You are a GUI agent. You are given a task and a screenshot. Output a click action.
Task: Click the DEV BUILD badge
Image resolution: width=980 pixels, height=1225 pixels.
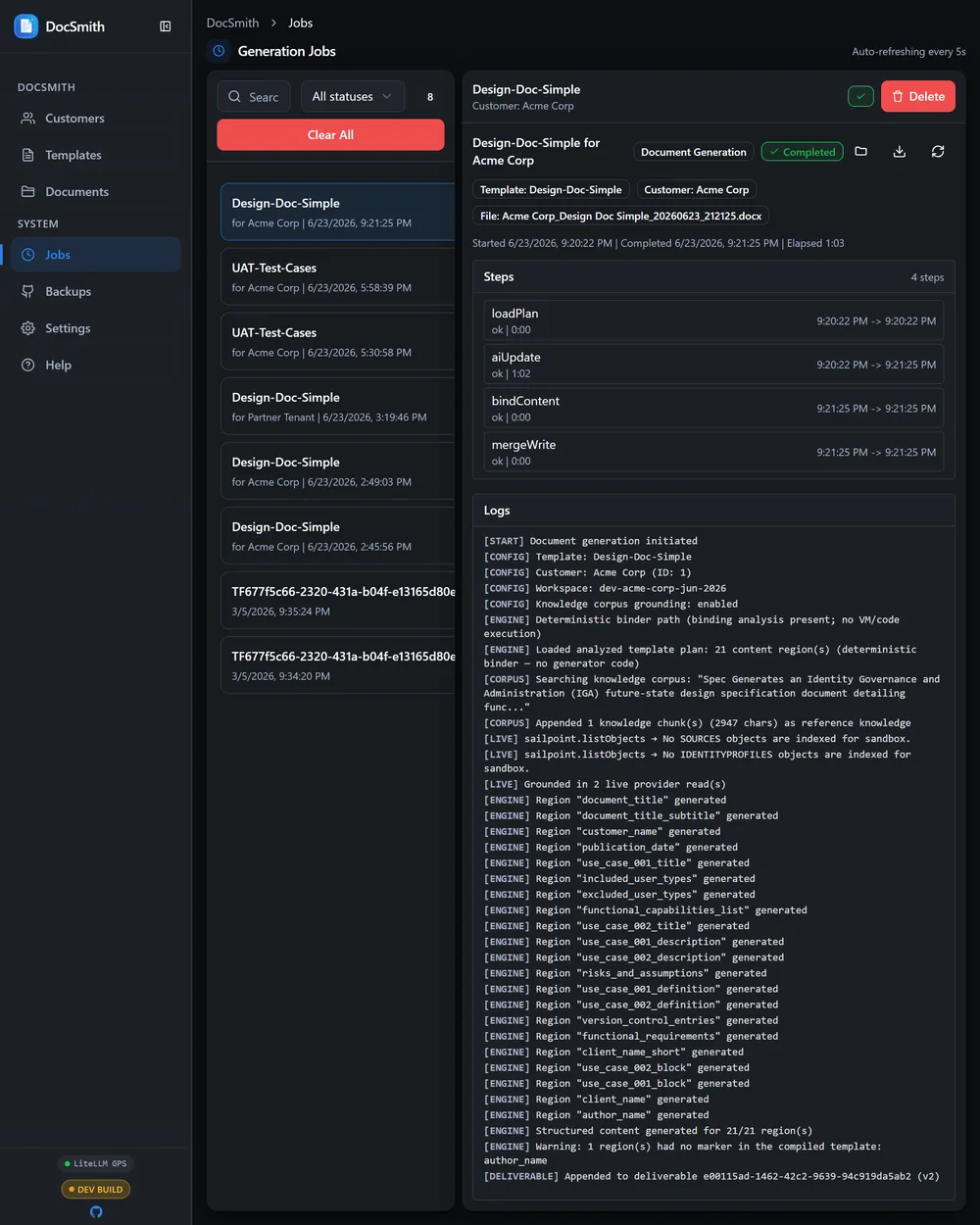coord(96,1190)
